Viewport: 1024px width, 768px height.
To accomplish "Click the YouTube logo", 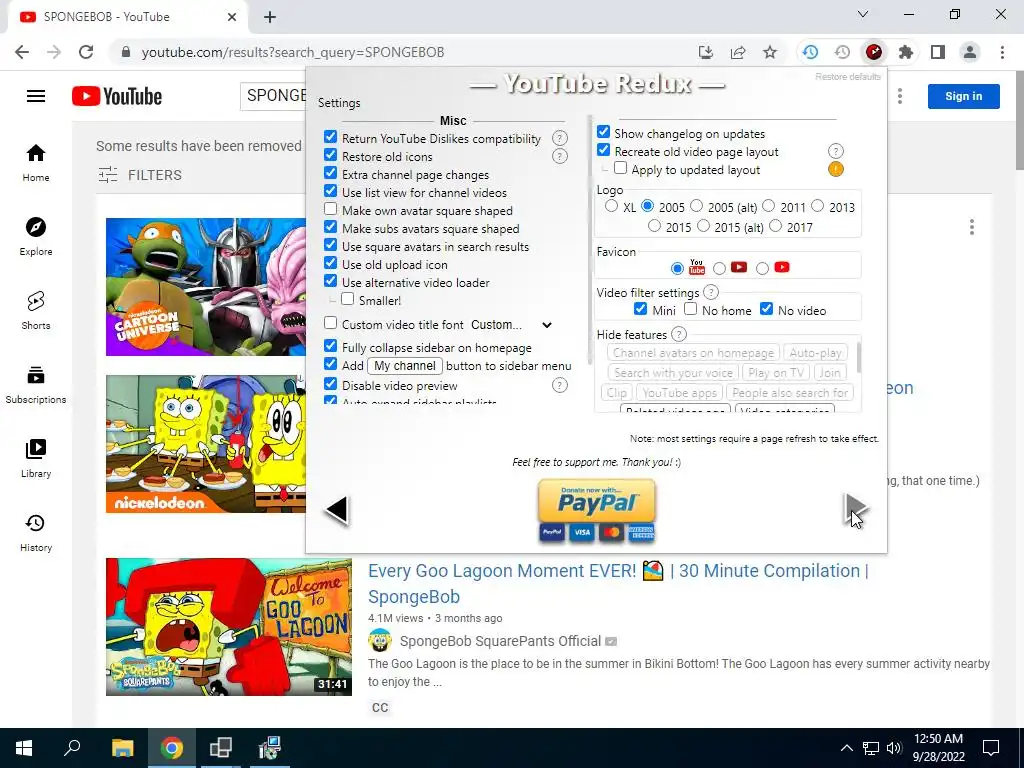I will tap(117, 96).
